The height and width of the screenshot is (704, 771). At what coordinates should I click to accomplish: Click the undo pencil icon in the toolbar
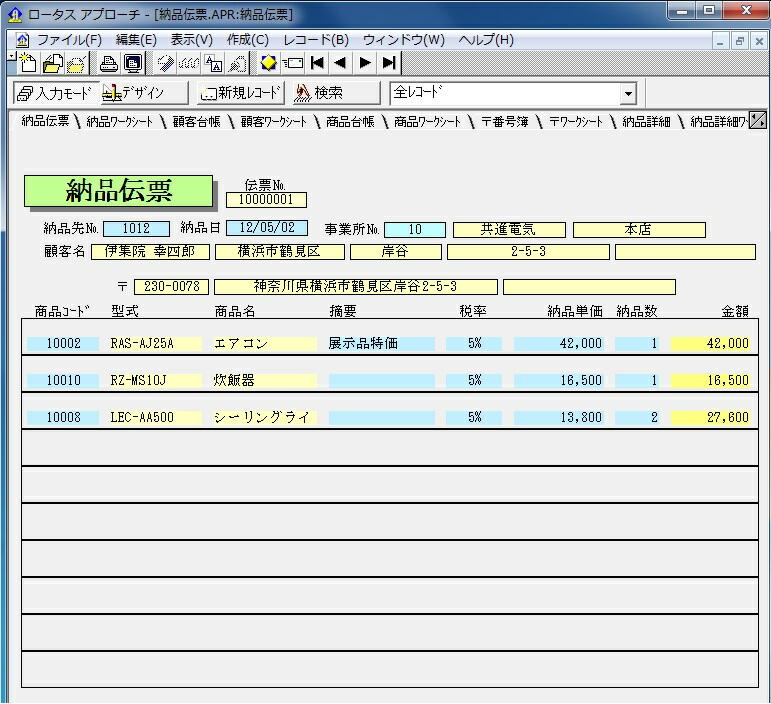click(165, 63)
